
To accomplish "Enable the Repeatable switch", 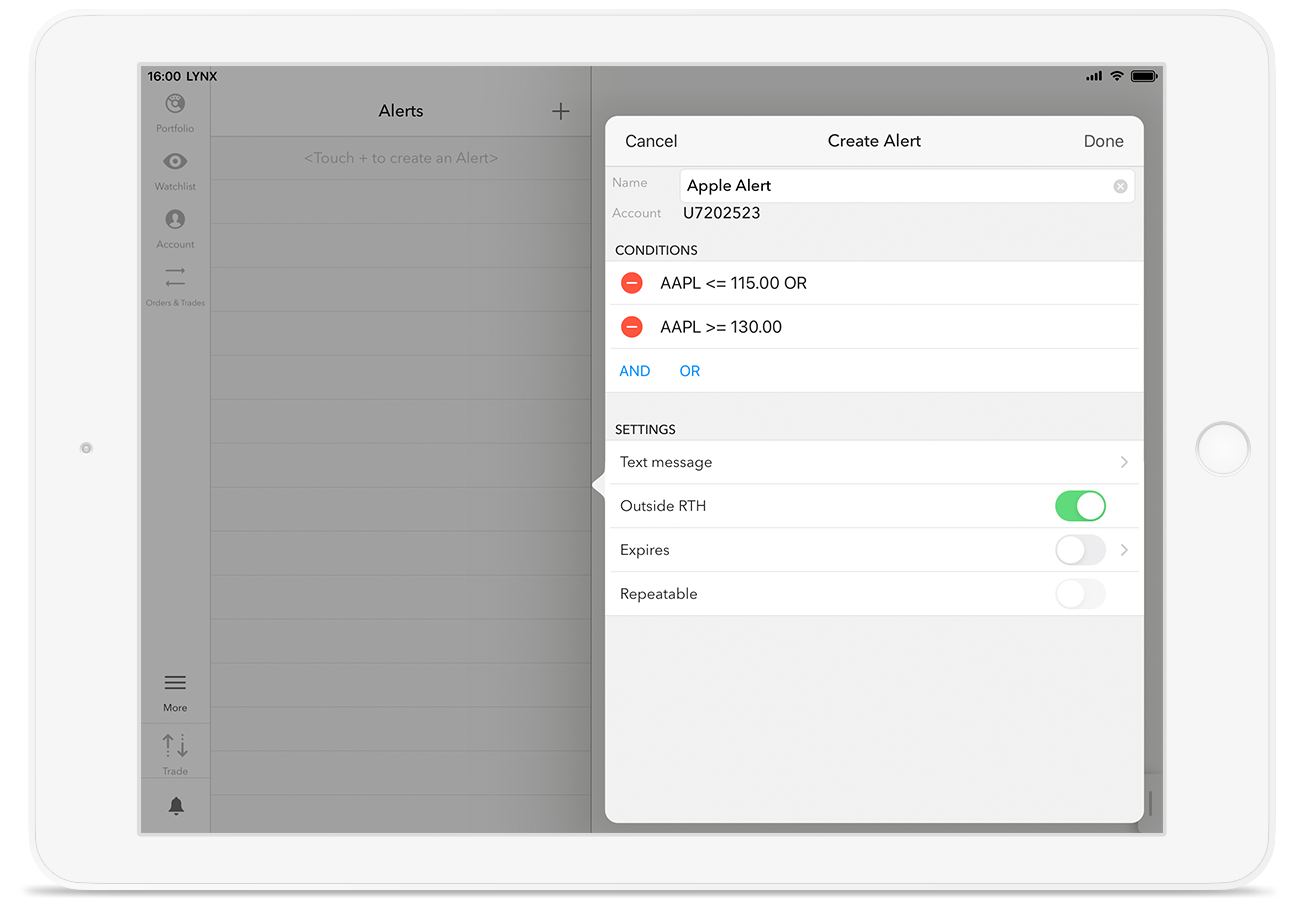I will 1080,594.
